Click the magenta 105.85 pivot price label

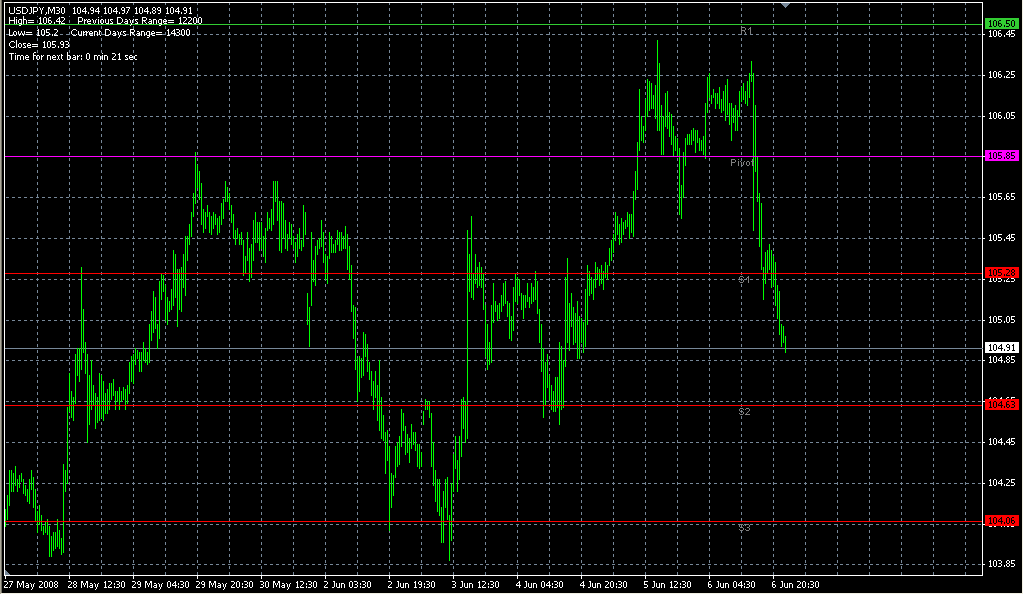pos(1001,156)
